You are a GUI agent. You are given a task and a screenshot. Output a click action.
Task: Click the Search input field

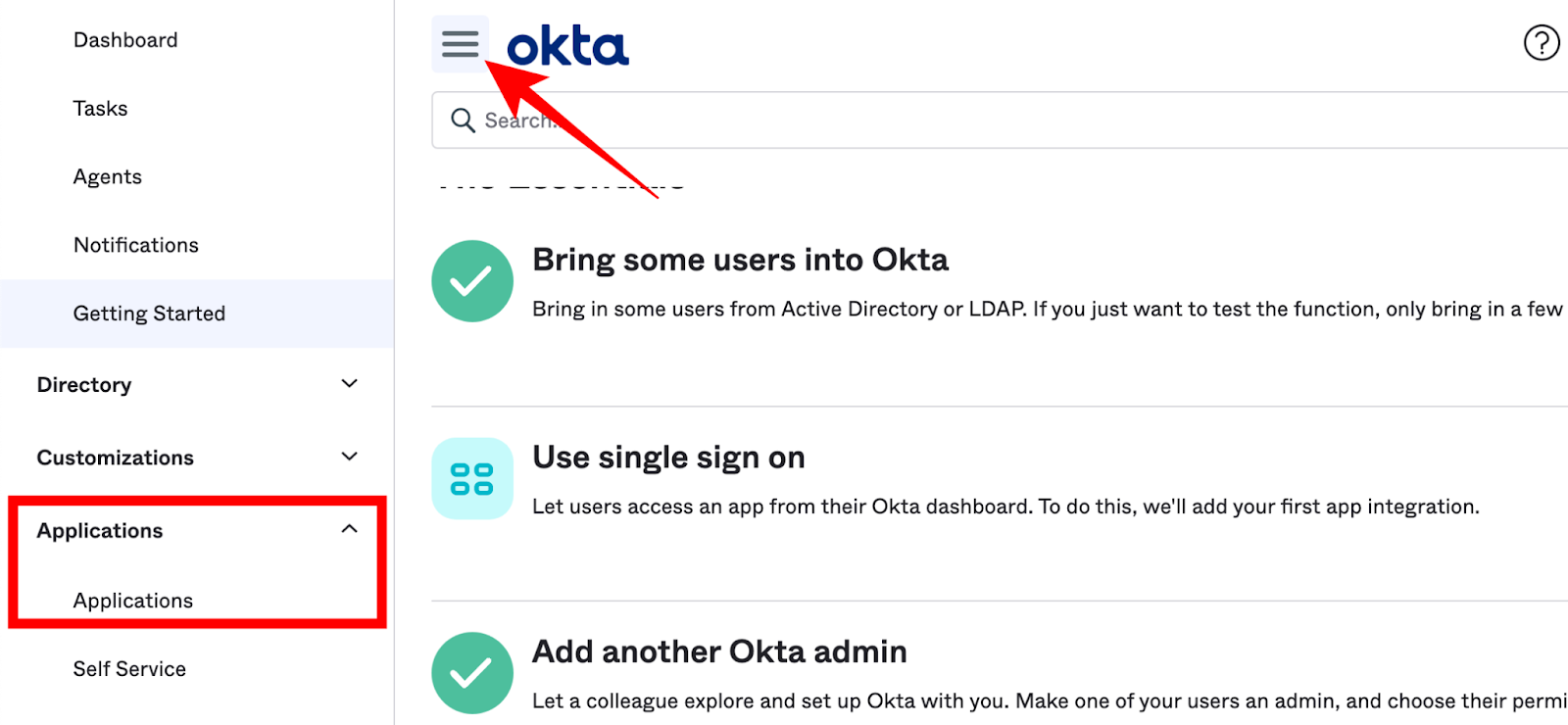click(980, 121)
